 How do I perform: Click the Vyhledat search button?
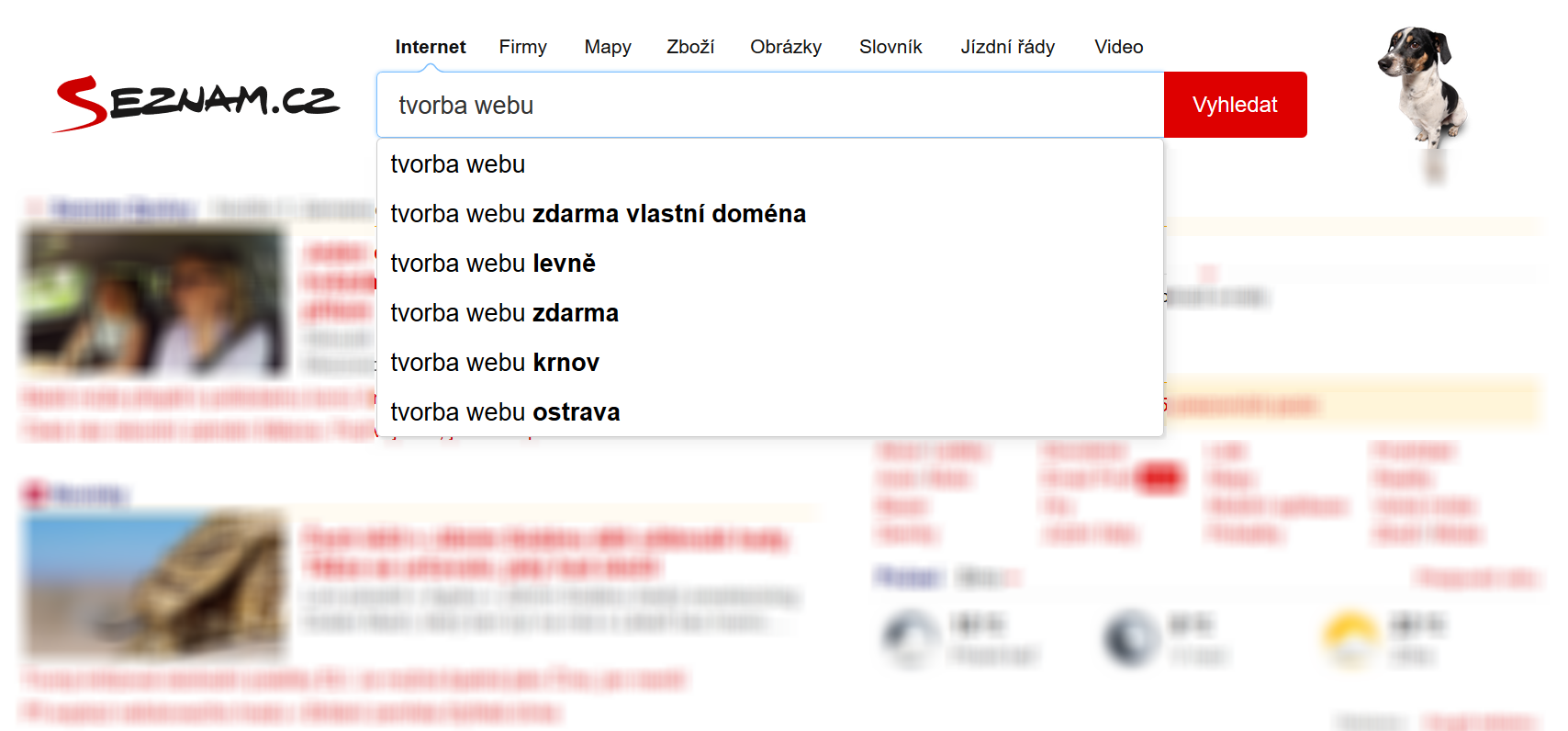pyautogui.click(x=1235, y=105)
